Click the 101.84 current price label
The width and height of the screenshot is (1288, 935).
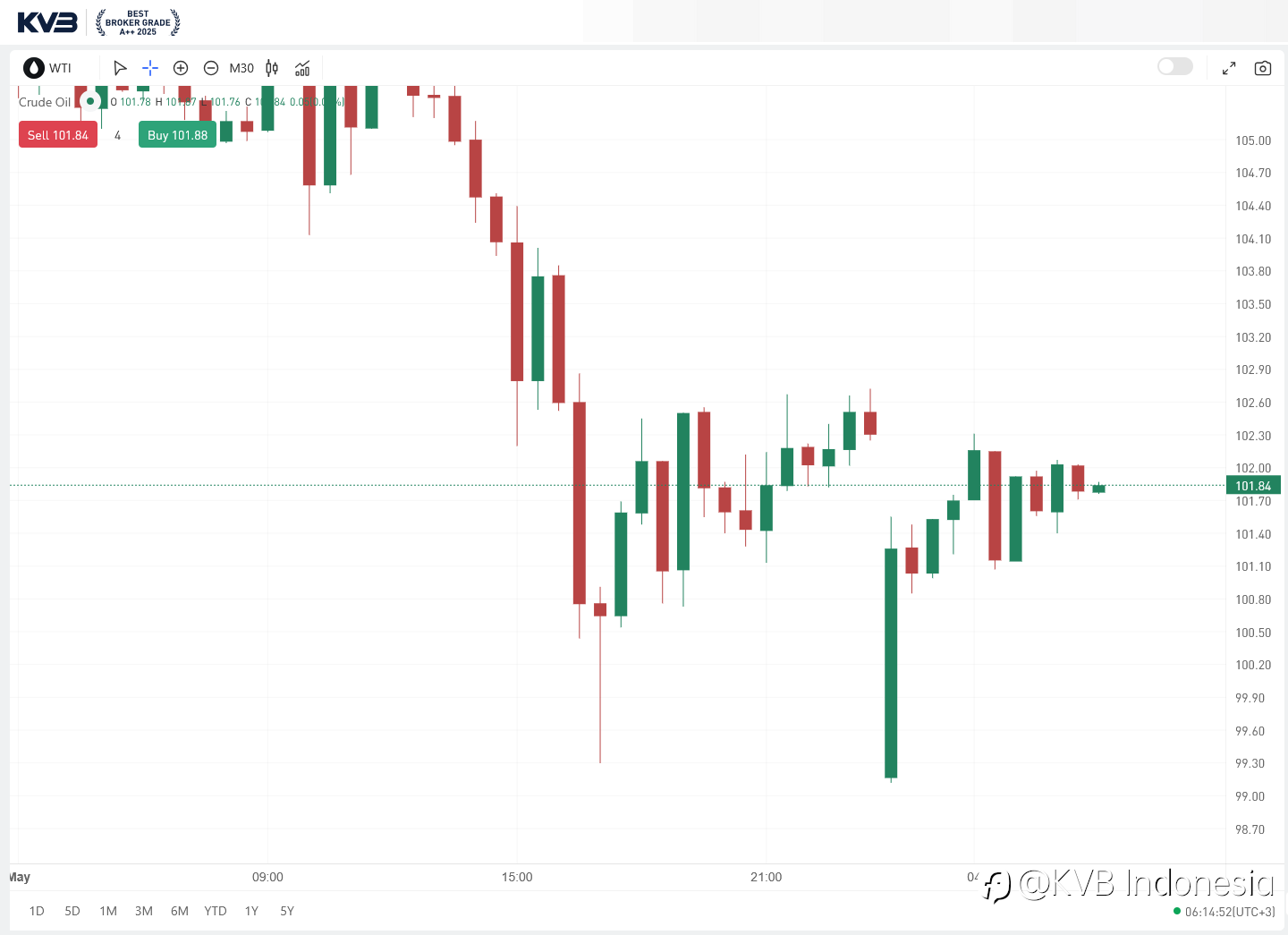coord(1253,486)
